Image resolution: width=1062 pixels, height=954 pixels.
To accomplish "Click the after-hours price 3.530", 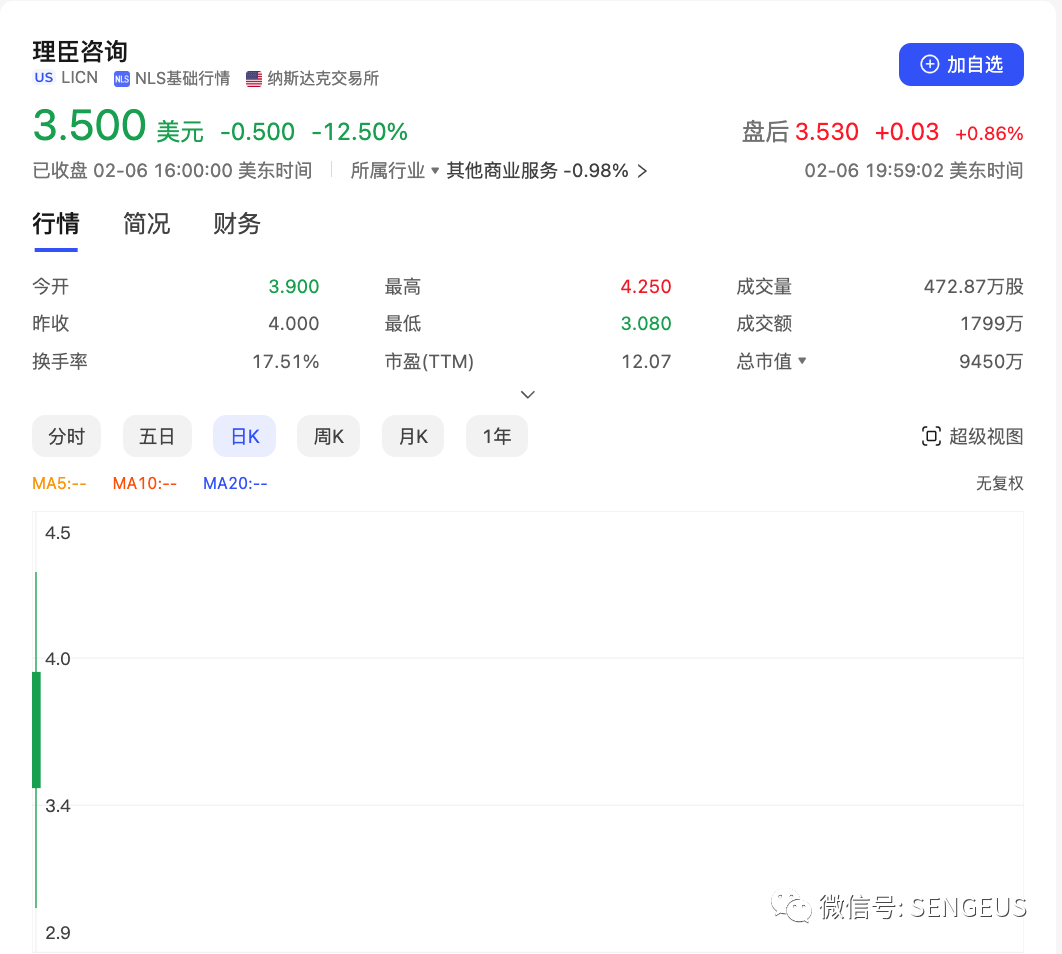I will 827,131.
